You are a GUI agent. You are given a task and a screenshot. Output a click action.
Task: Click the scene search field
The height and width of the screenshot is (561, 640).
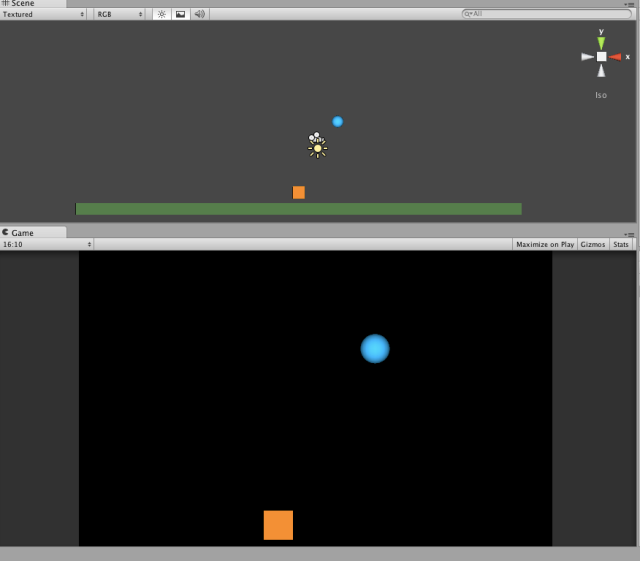[x=547, y=14]
